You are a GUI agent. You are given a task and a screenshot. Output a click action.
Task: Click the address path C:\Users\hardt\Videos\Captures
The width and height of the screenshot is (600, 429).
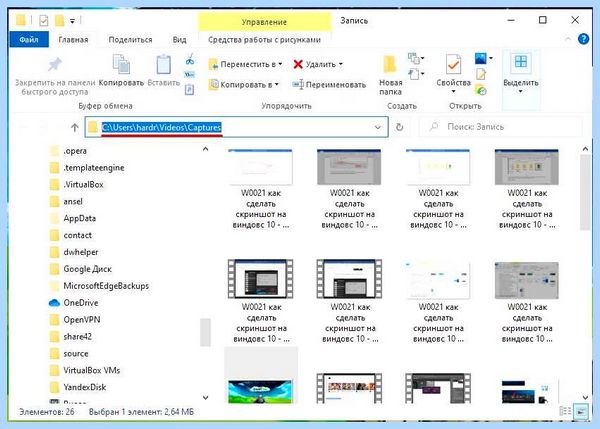coord(161,127)
